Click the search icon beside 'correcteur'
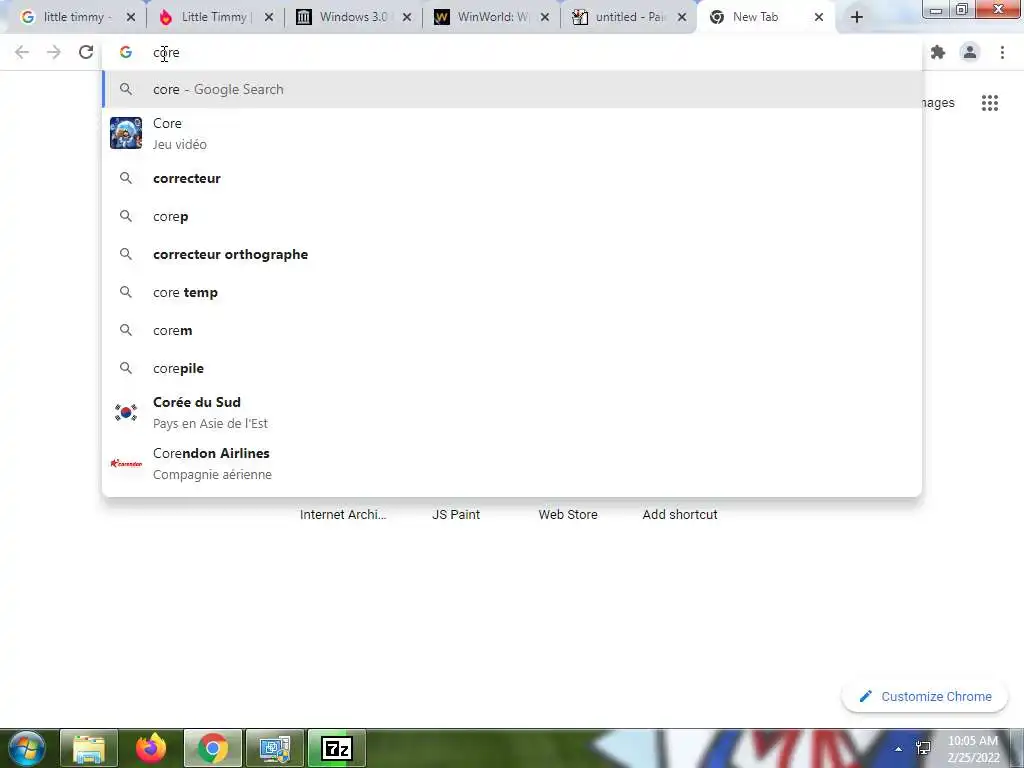The width and height of the screenshot is (1024, 768). pos(126,178)
